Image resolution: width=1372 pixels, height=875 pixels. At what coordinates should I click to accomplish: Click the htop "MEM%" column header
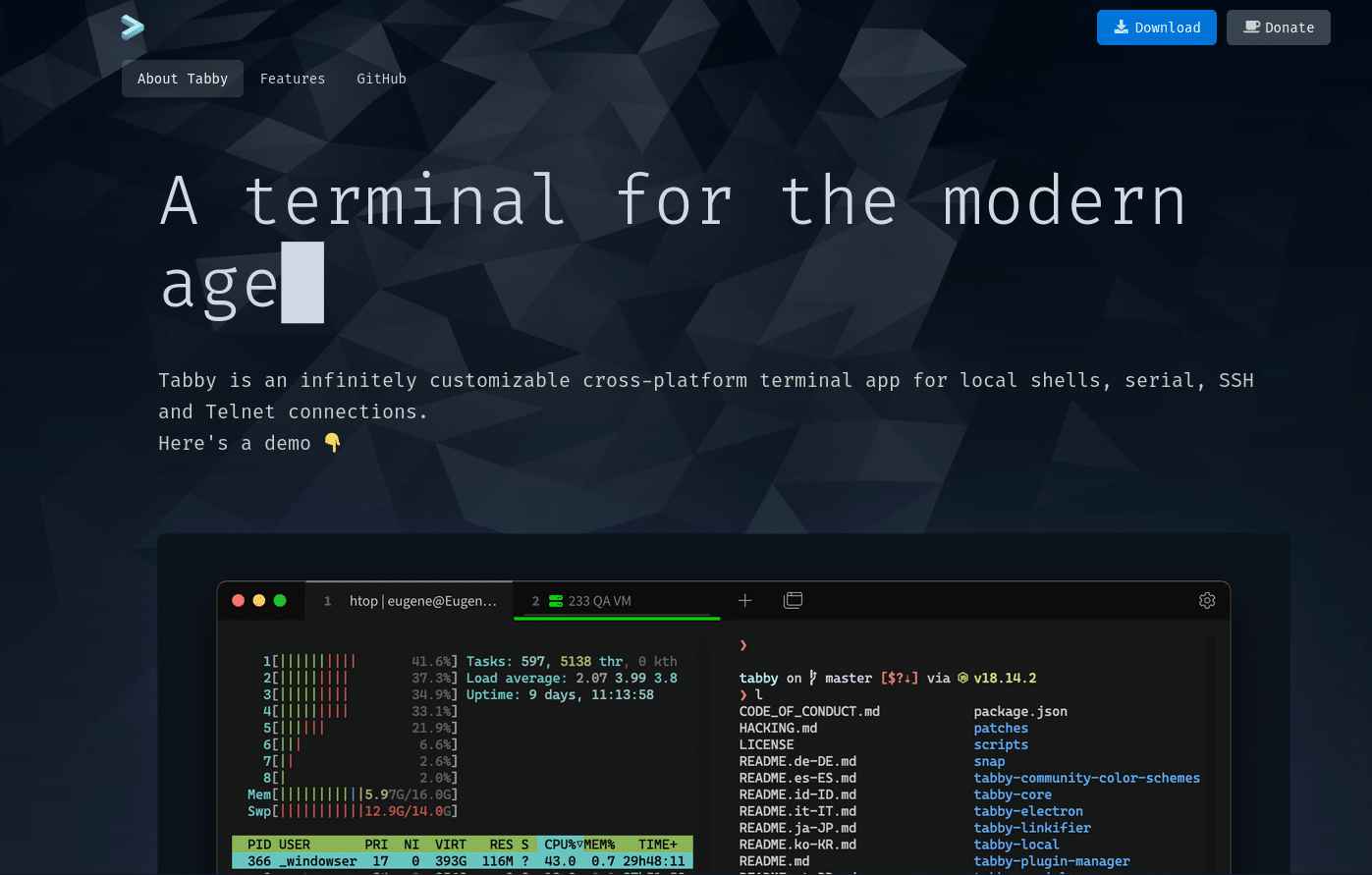599,845
